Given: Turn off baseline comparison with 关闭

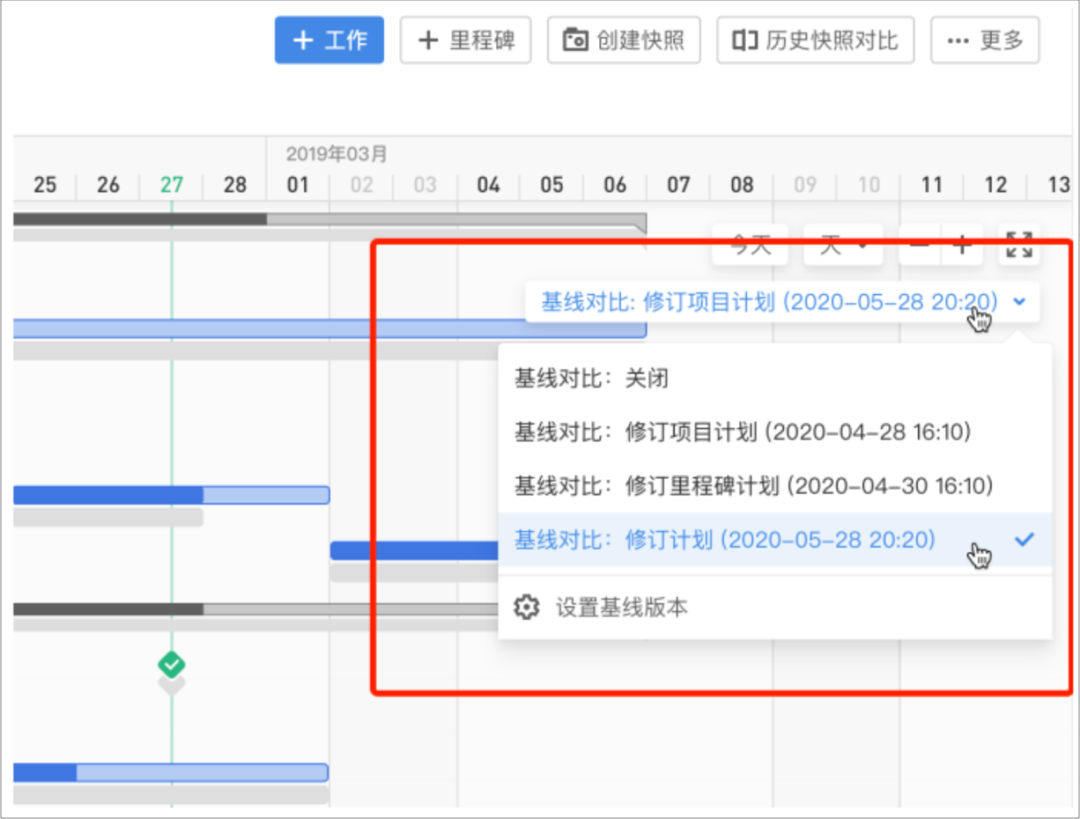Looking at the screenshot, I should (x=591, y=378).
